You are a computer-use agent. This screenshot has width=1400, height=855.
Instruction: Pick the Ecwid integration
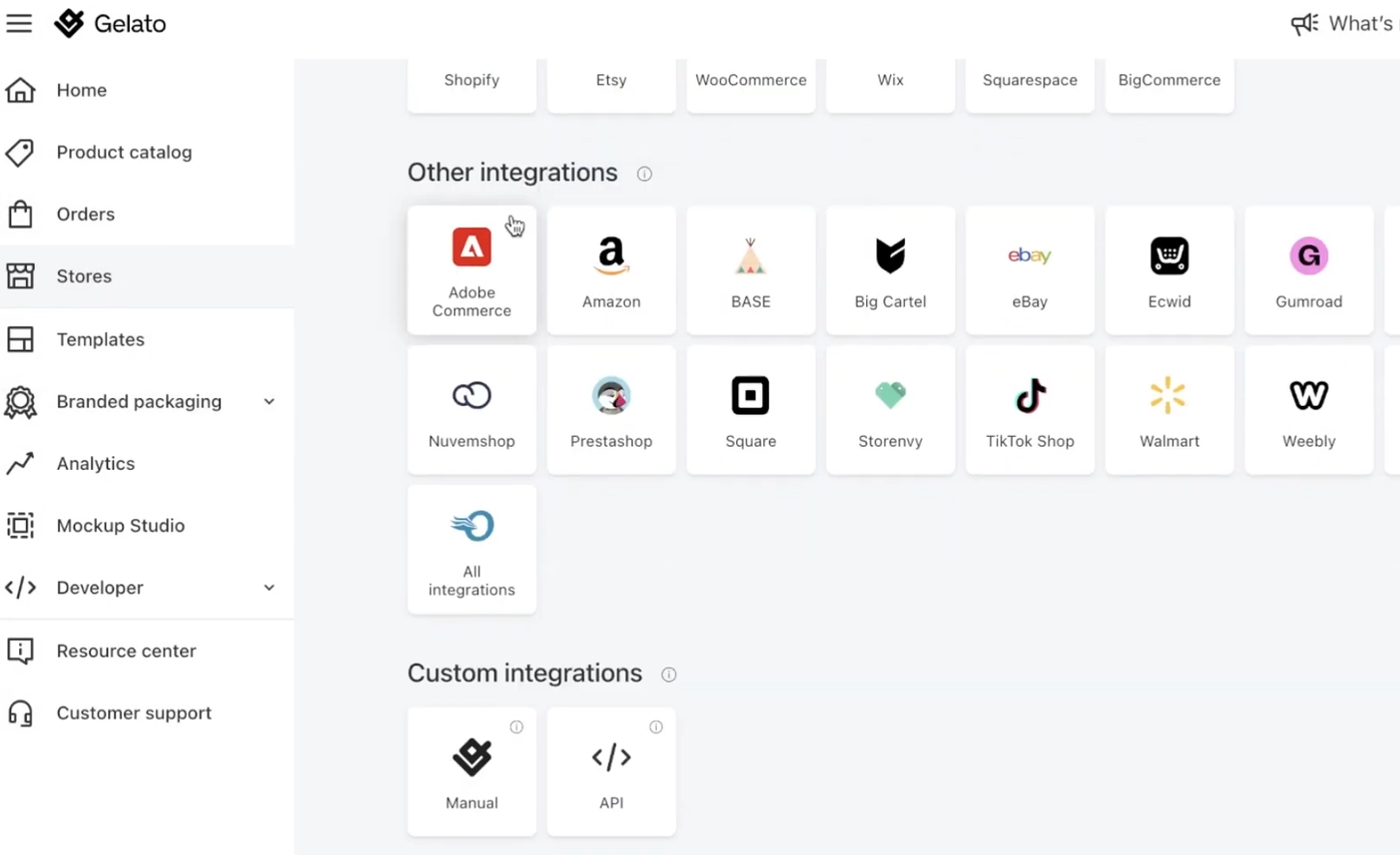tap(1169, 270)
